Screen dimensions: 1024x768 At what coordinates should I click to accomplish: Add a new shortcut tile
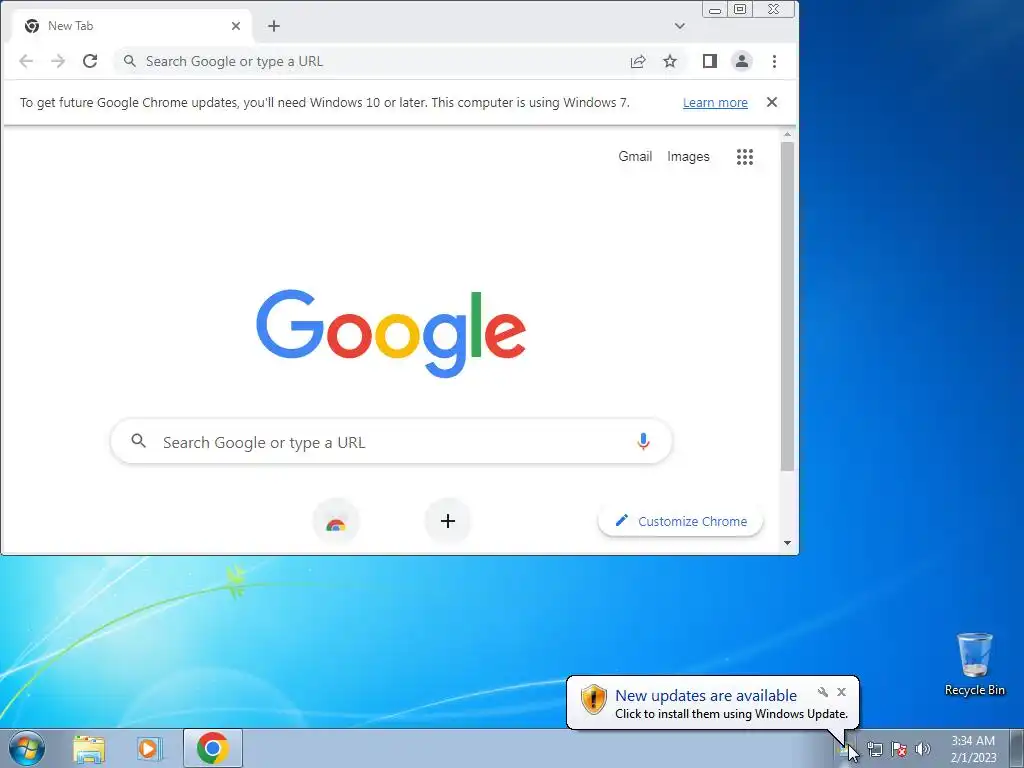click(448, 521)
